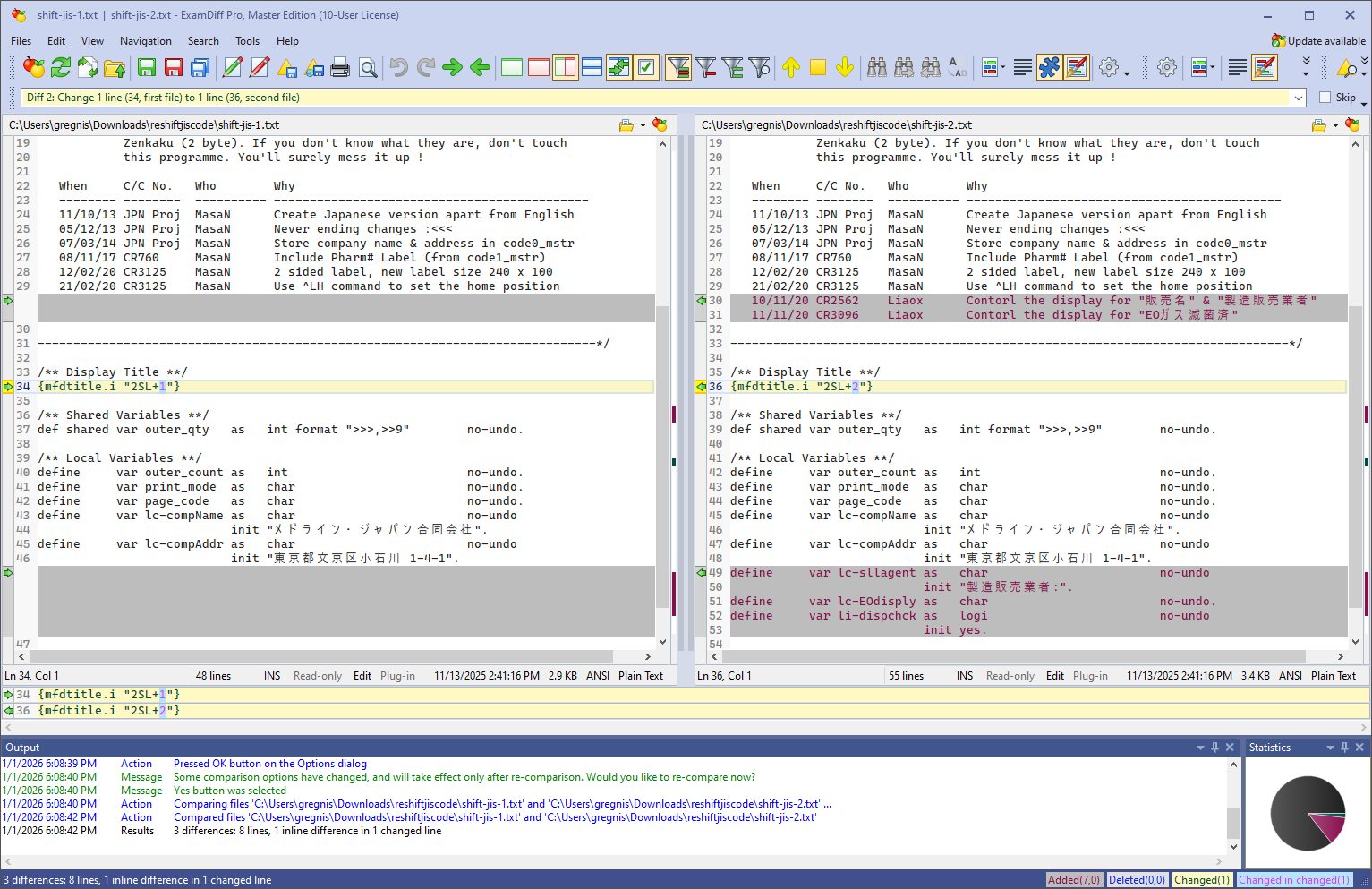Toggle the Skip checkbox

1325,98
